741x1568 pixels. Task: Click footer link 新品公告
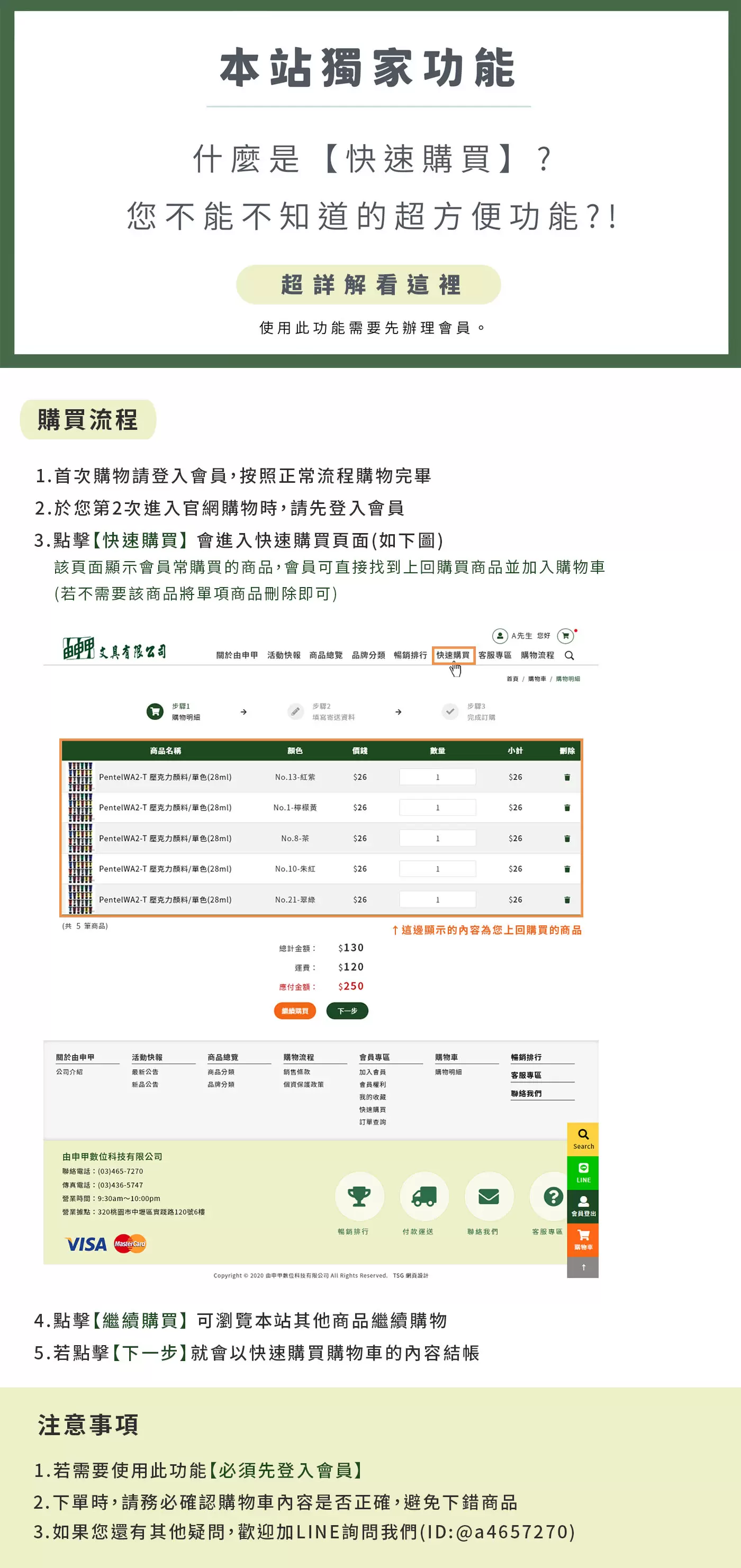(x=145, y=1085)
